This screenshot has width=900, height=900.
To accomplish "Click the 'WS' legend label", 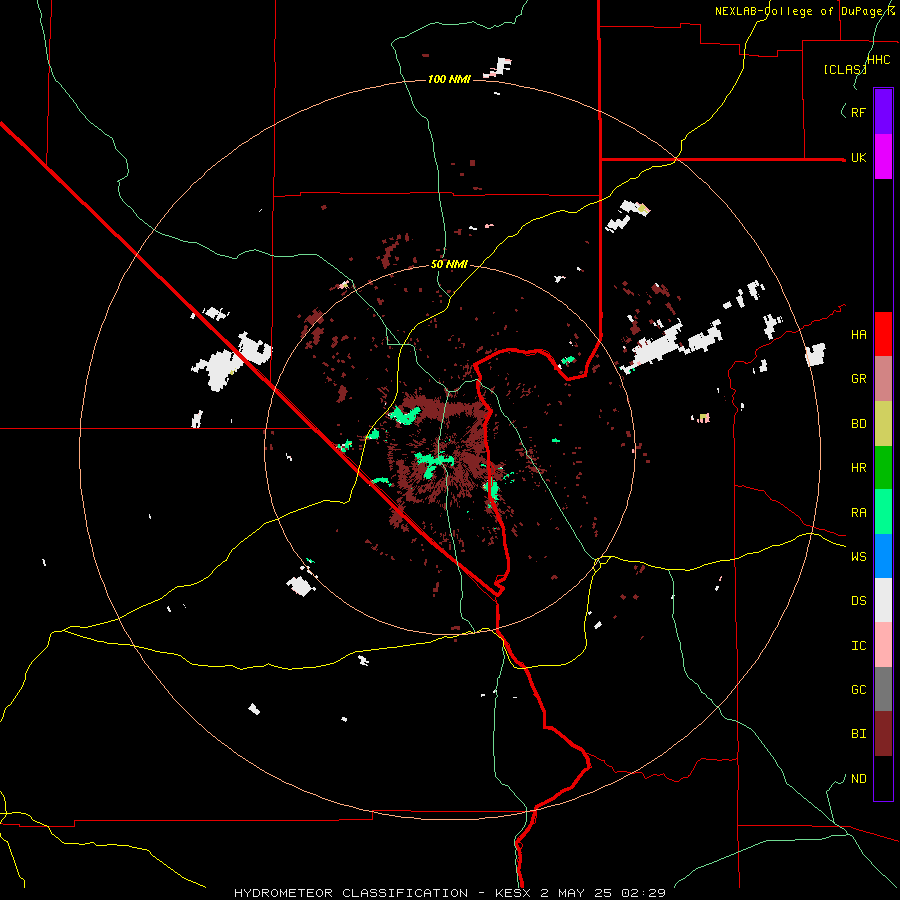I will tap(858, 557).
